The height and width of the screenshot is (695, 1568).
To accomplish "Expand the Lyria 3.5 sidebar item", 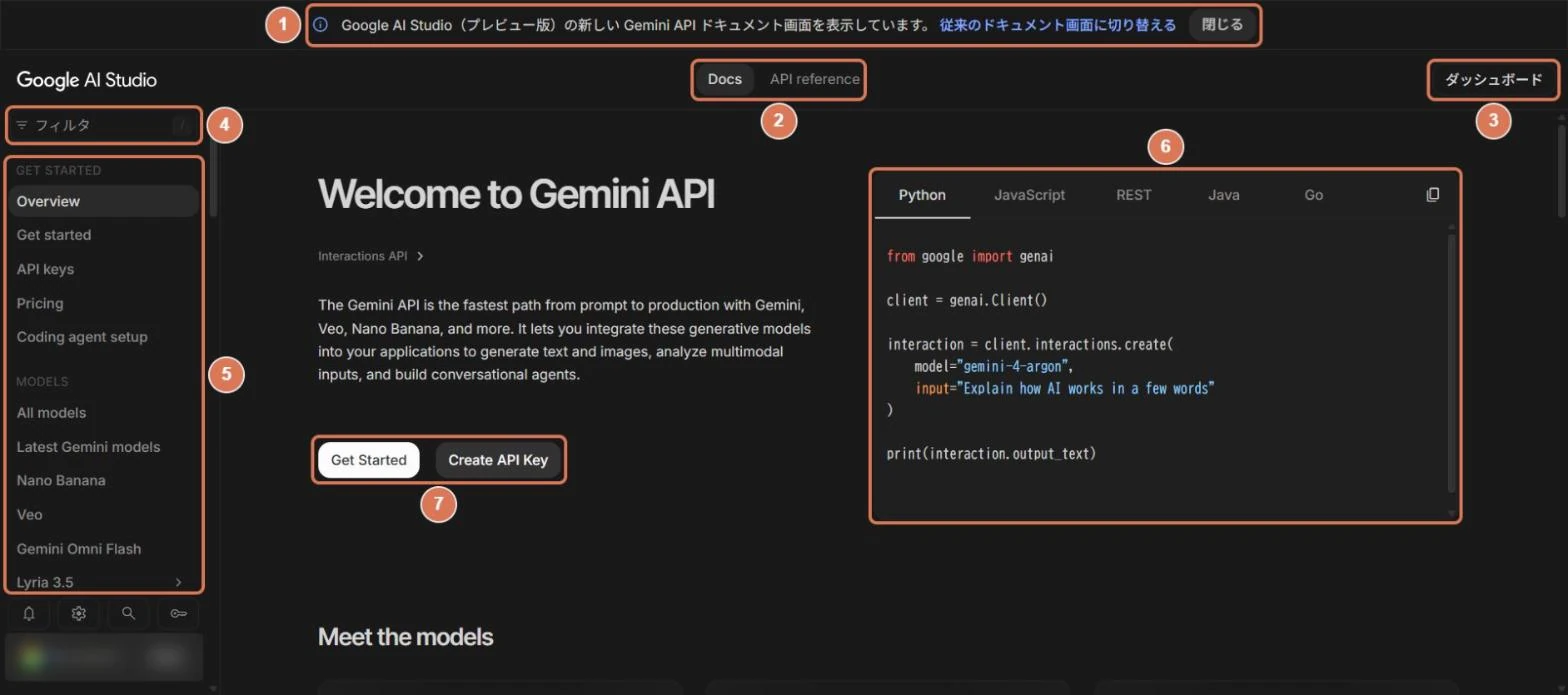I will (178, 582).
